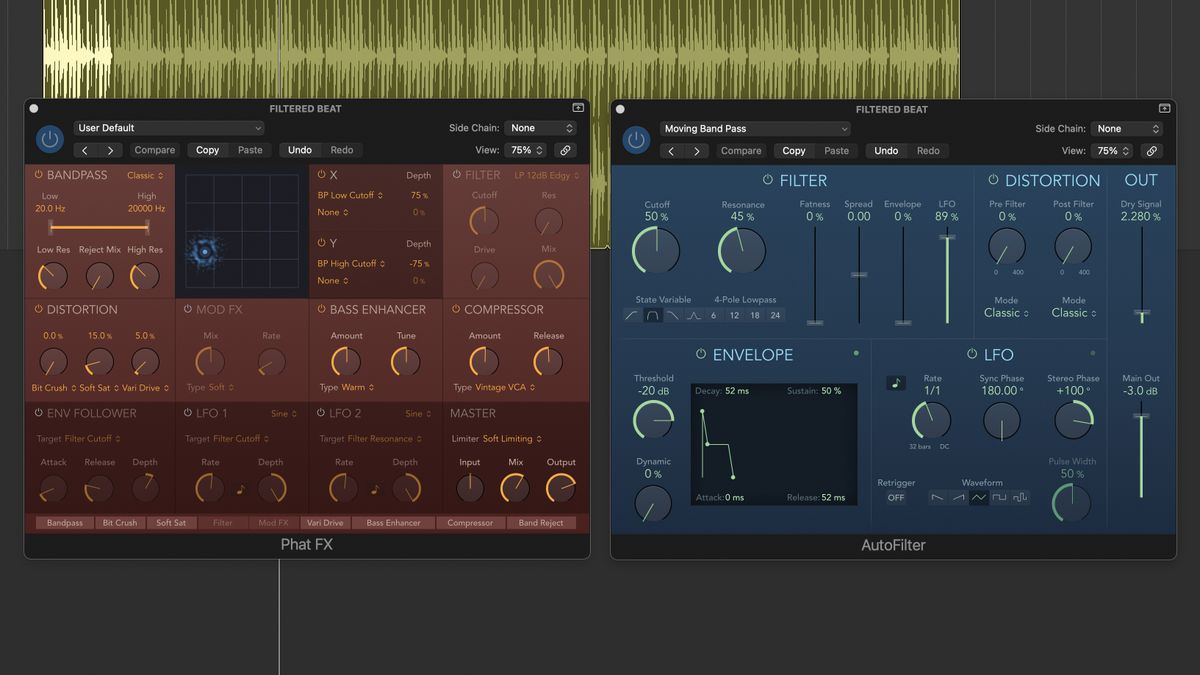Select the square LFO waveform icon

click(1000, 497)
